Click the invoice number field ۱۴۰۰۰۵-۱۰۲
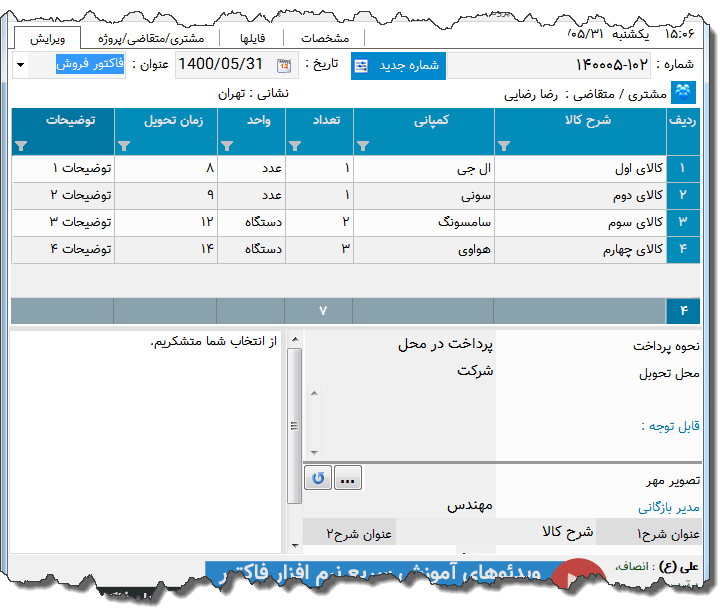 pos(549,65)
